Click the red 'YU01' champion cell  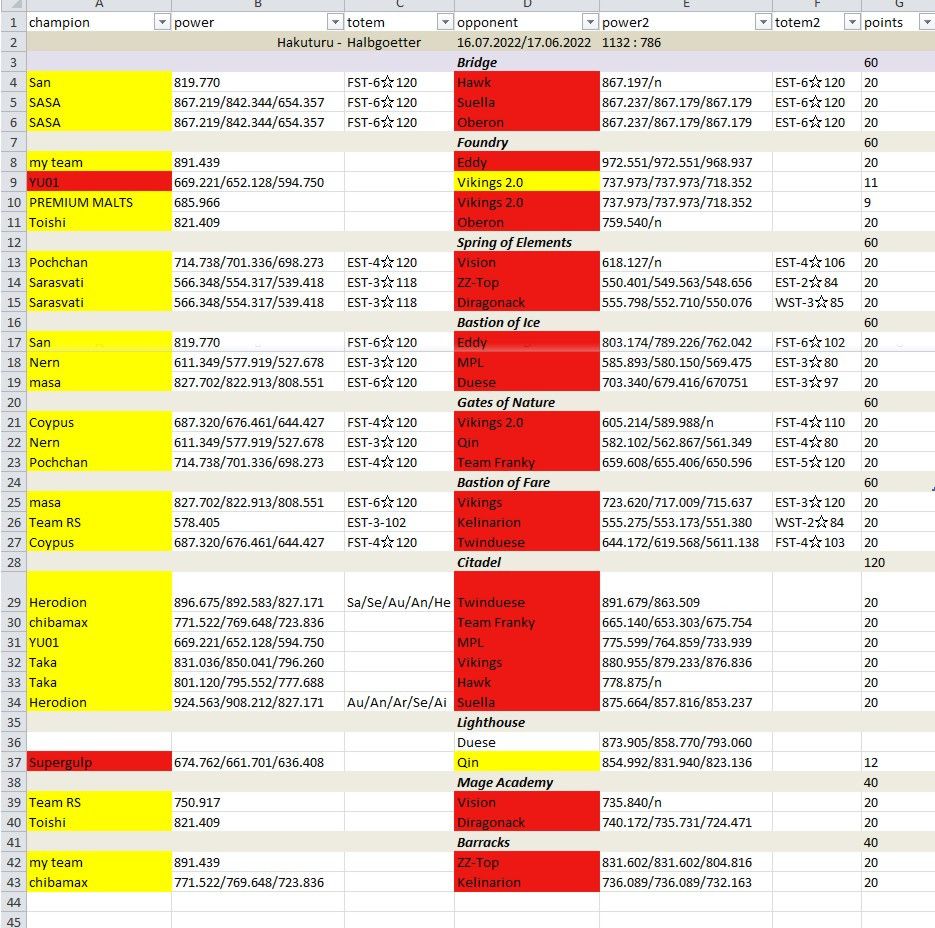point(99,182)
